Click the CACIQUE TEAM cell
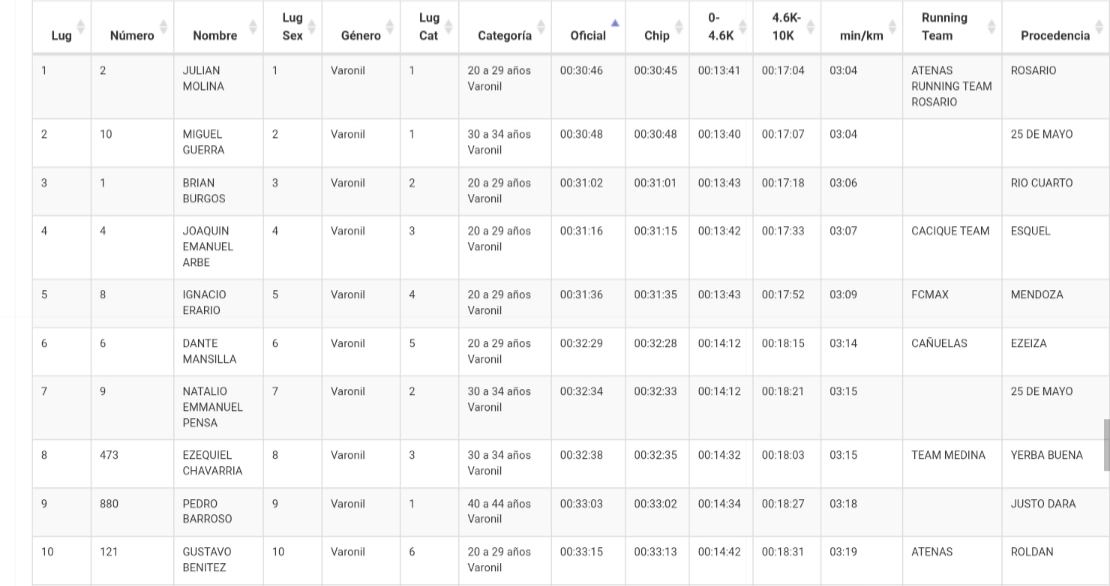This screenshot has height=586, width=1110. click(x=950, y=231)
